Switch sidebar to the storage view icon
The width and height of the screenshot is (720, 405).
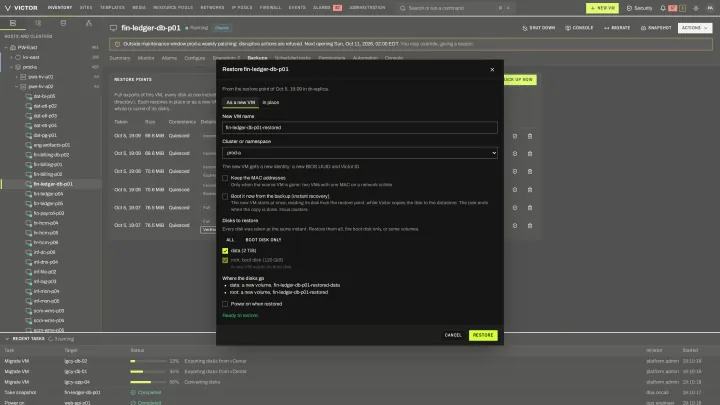(x=63, y=23)
